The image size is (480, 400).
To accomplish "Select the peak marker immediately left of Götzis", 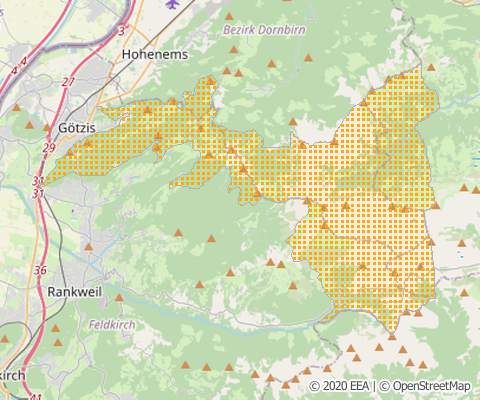I will [47, 128].
